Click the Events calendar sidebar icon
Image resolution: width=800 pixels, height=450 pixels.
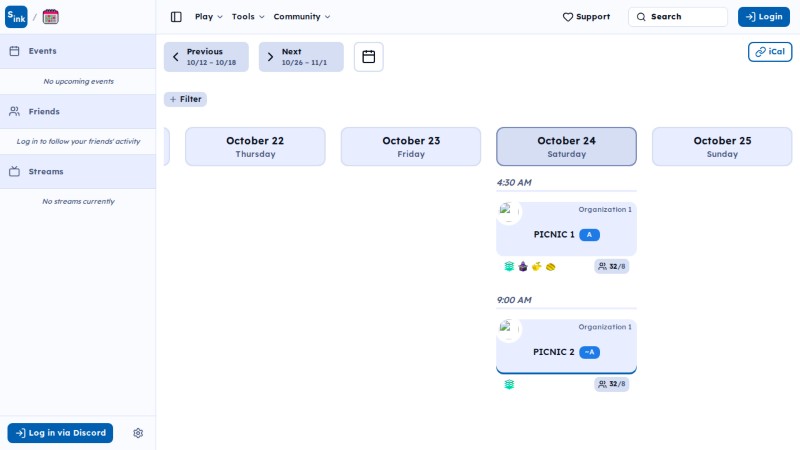click(14, 51)
